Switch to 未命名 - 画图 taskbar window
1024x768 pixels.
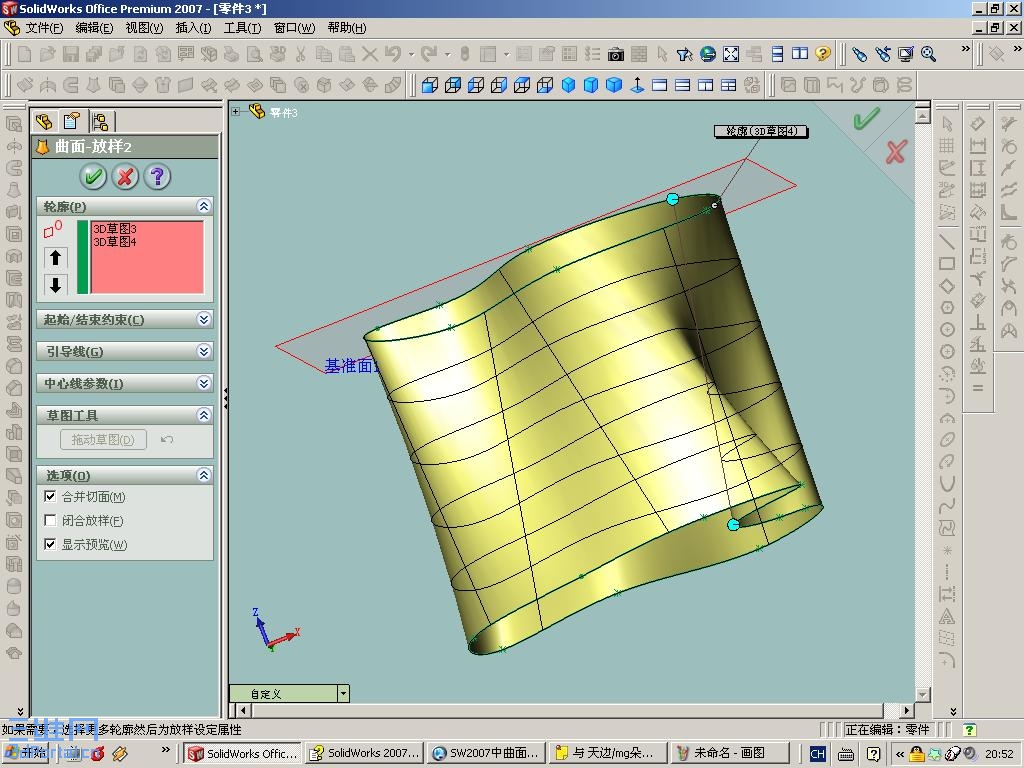tap(731, 753)
